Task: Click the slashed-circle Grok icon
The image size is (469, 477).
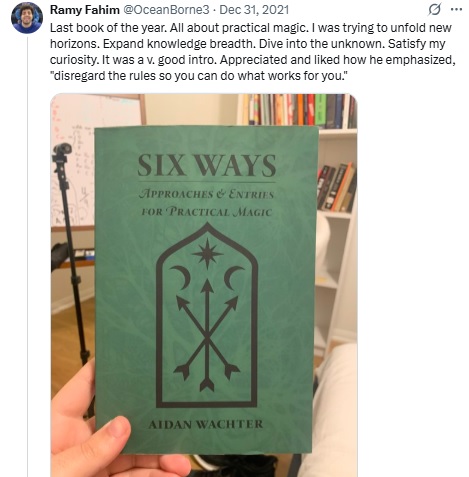Action: [x=435, y=10]
